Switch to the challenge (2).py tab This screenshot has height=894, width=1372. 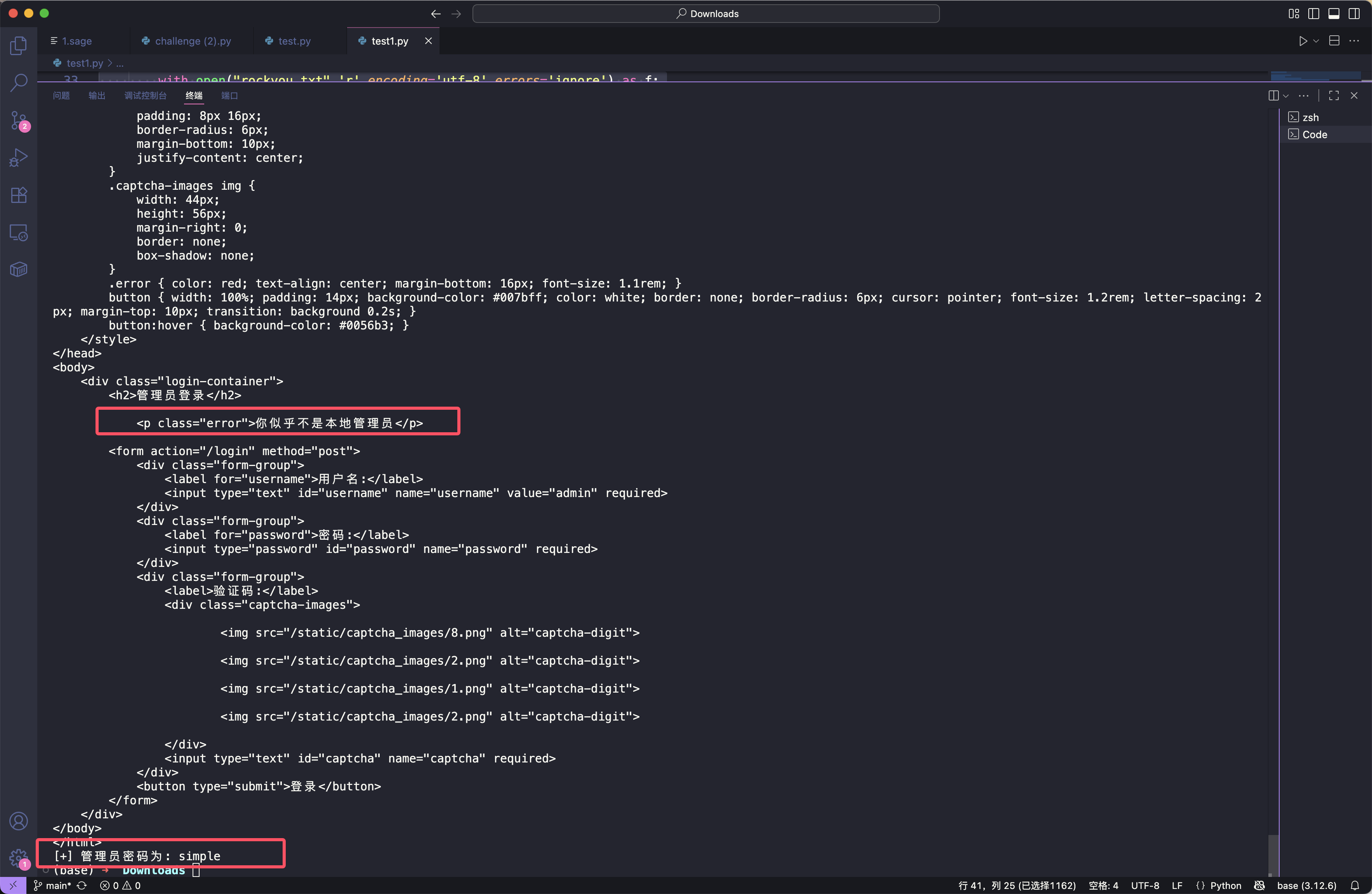(x=193, y=41)
